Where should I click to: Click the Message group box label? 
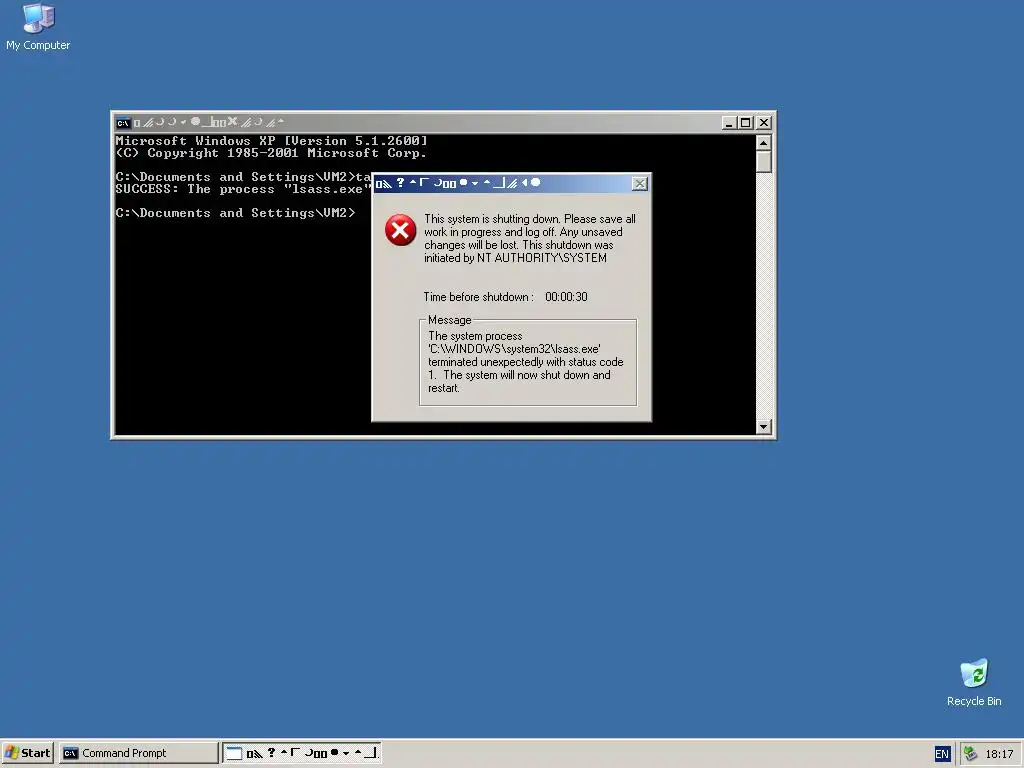[x=449, y=320]
